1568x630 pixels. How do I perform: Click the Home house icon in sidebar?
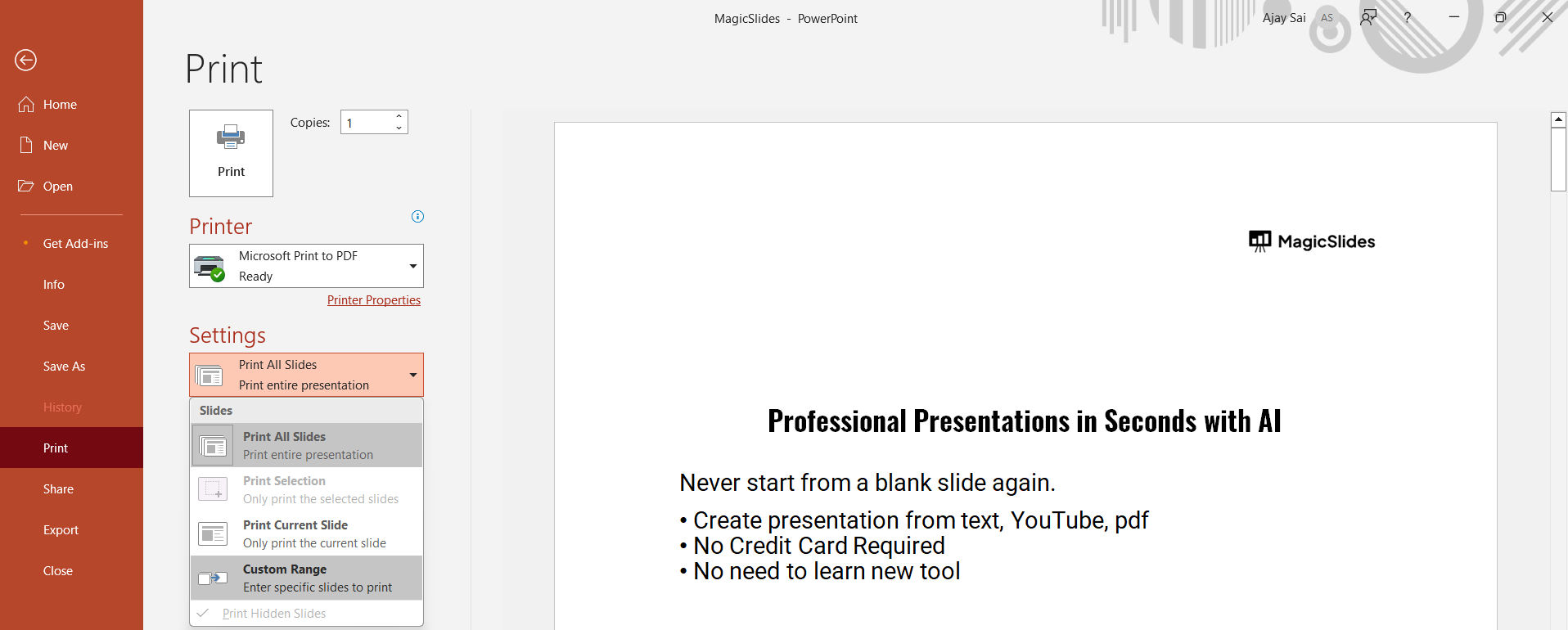pos(26,105)
